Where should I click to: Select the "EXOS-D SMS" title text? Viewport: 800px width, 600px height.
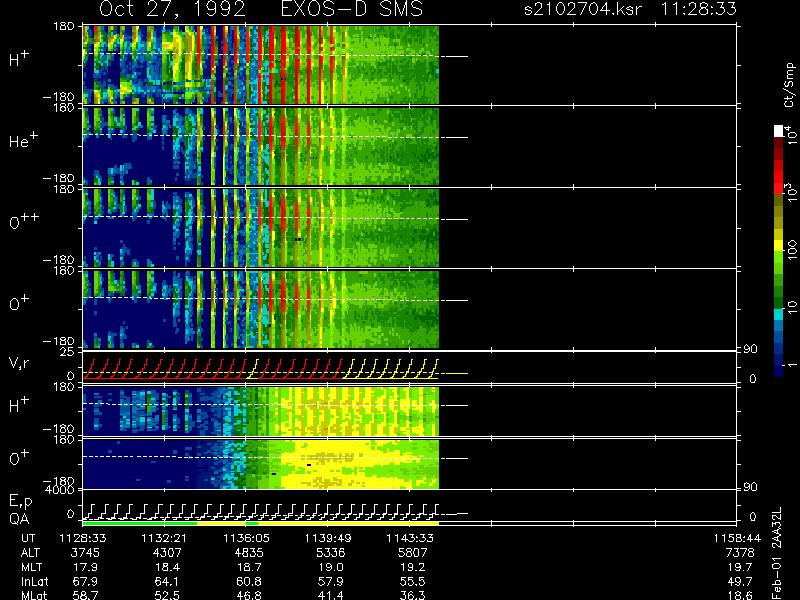point(352,9)
